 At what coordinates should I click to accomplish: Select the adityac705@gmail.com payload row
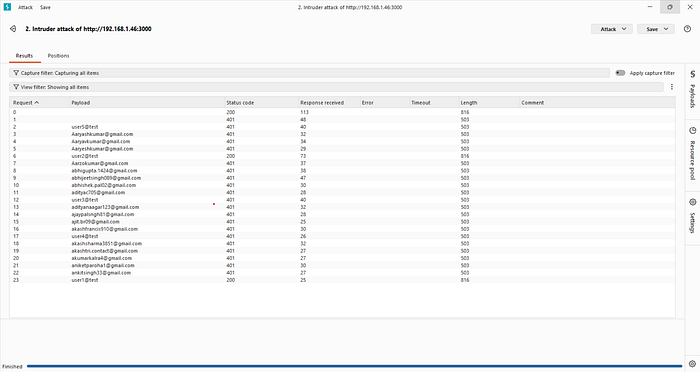tap(342, 192)
